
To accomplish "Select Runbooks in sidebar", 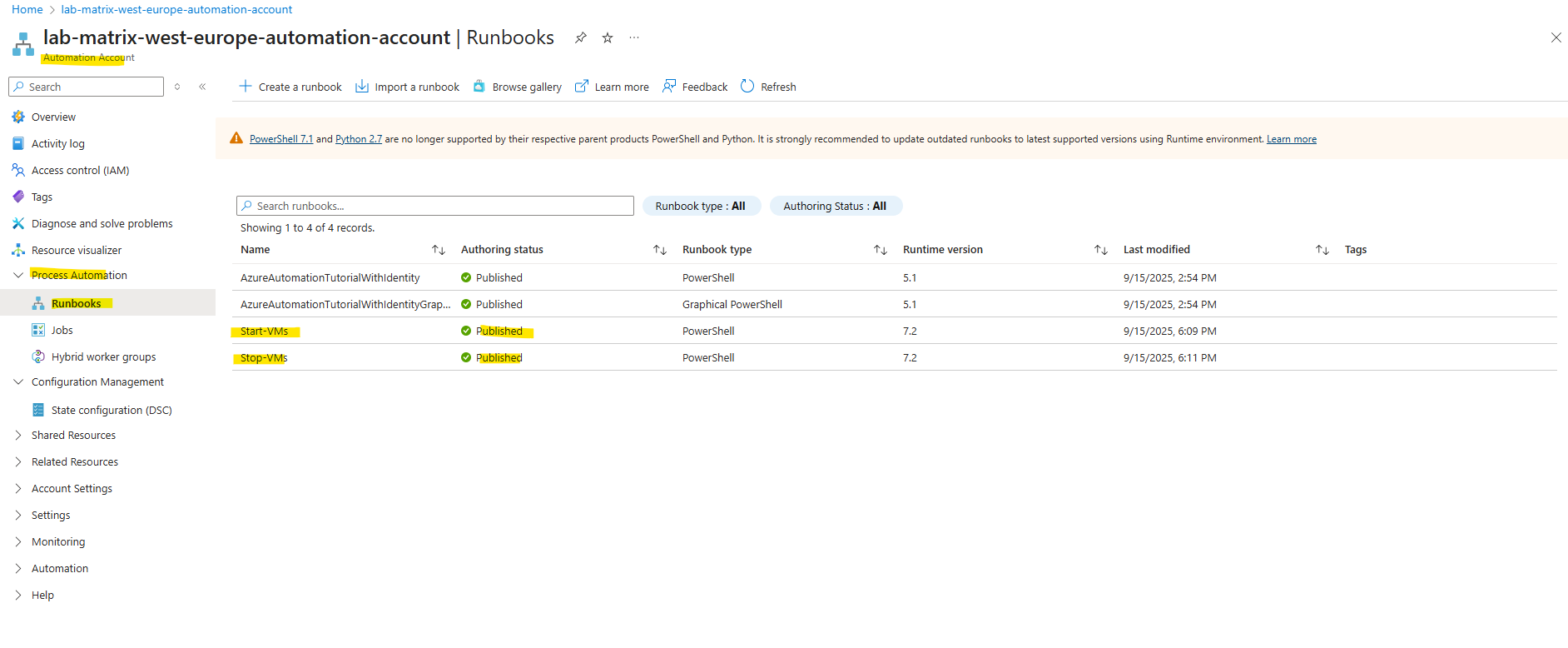I will pos(76,304).
